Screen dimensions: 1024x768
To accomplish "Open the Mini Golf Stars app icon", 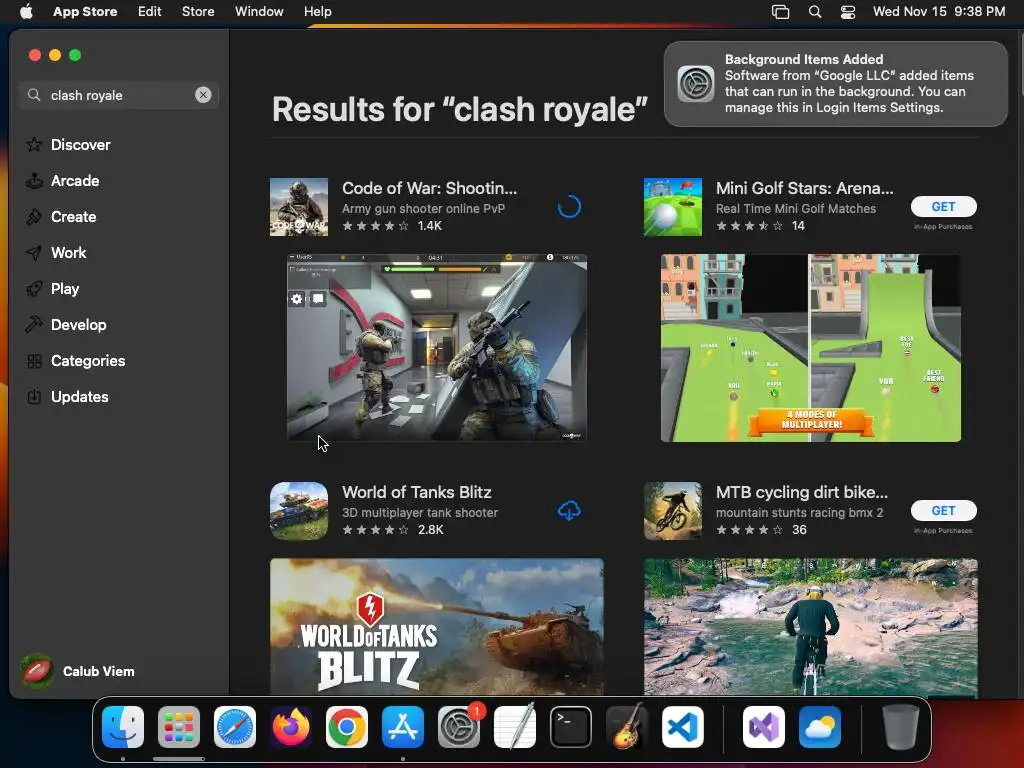I will tap(673, 207).
